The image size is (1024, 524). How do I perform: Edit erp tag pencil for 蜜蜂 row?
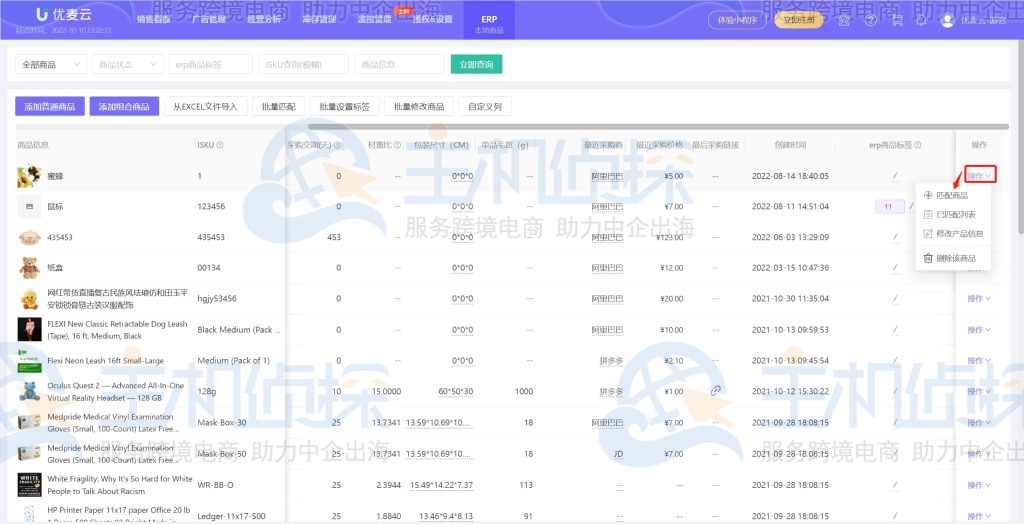895,176
